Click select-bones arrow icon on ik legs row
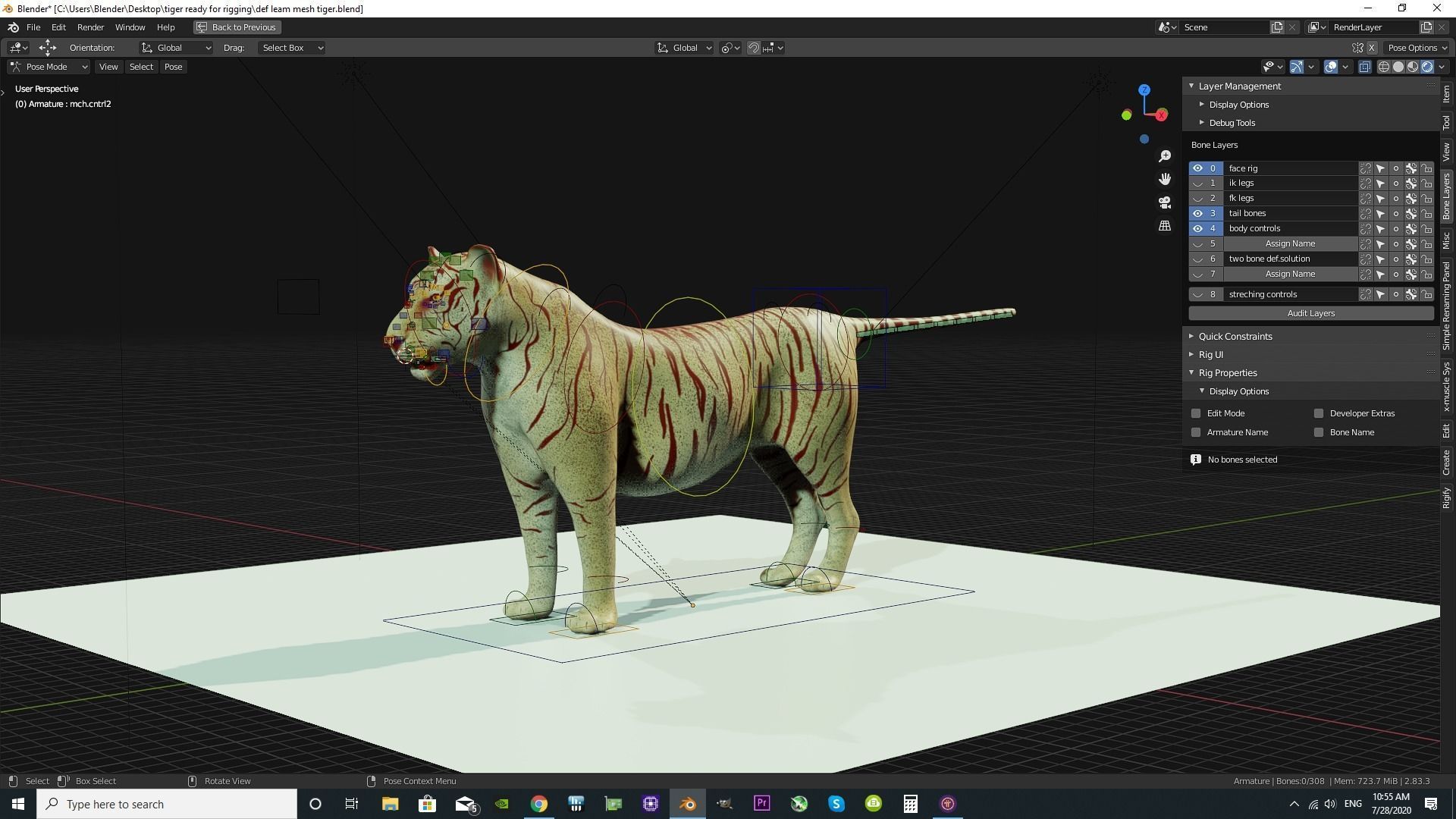Viewport: 1456px width, 819px height. click(1381, 184)
